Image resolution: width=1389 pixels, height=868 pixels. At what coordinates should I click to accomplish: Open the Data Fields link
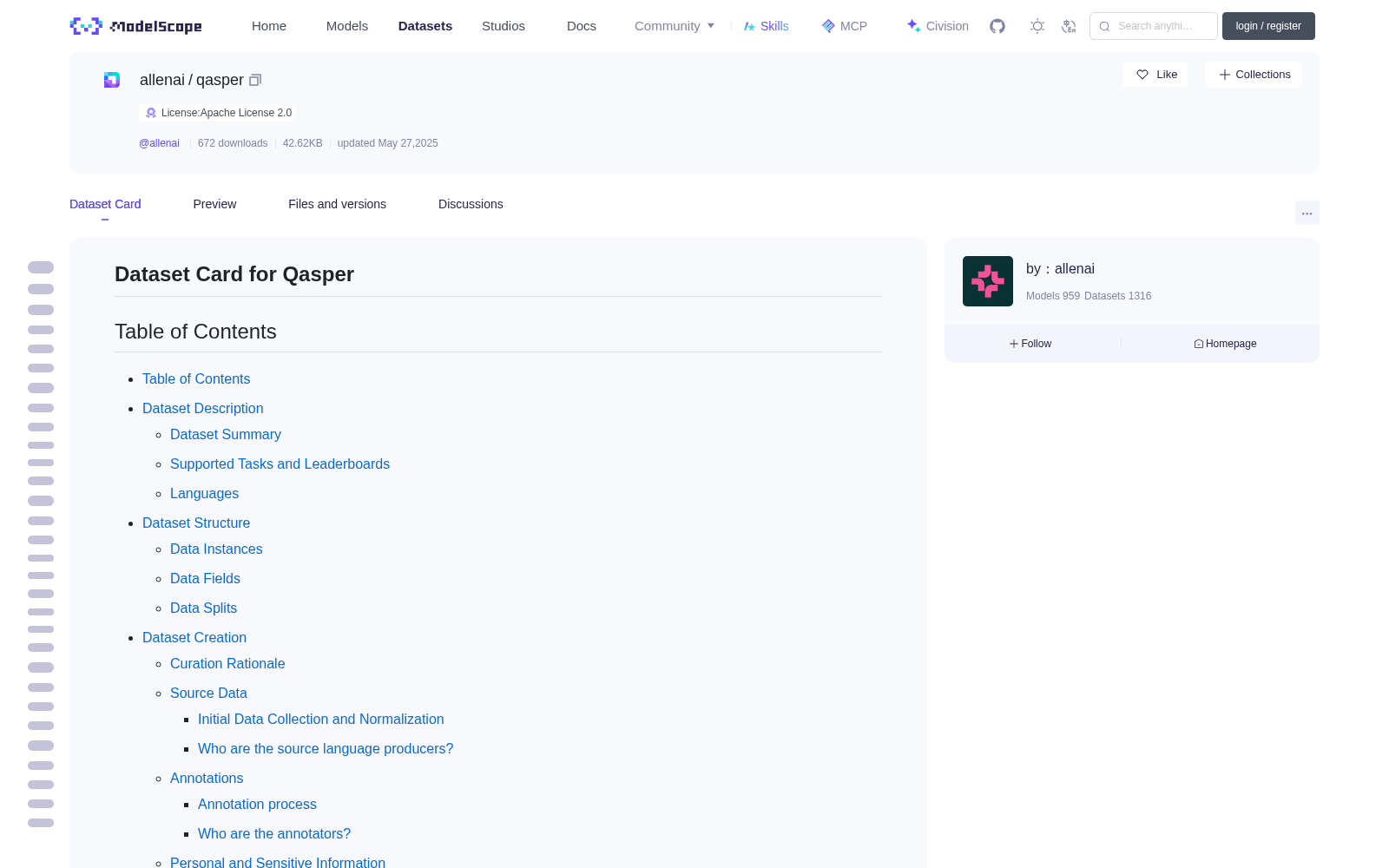(x=205, y=578)
